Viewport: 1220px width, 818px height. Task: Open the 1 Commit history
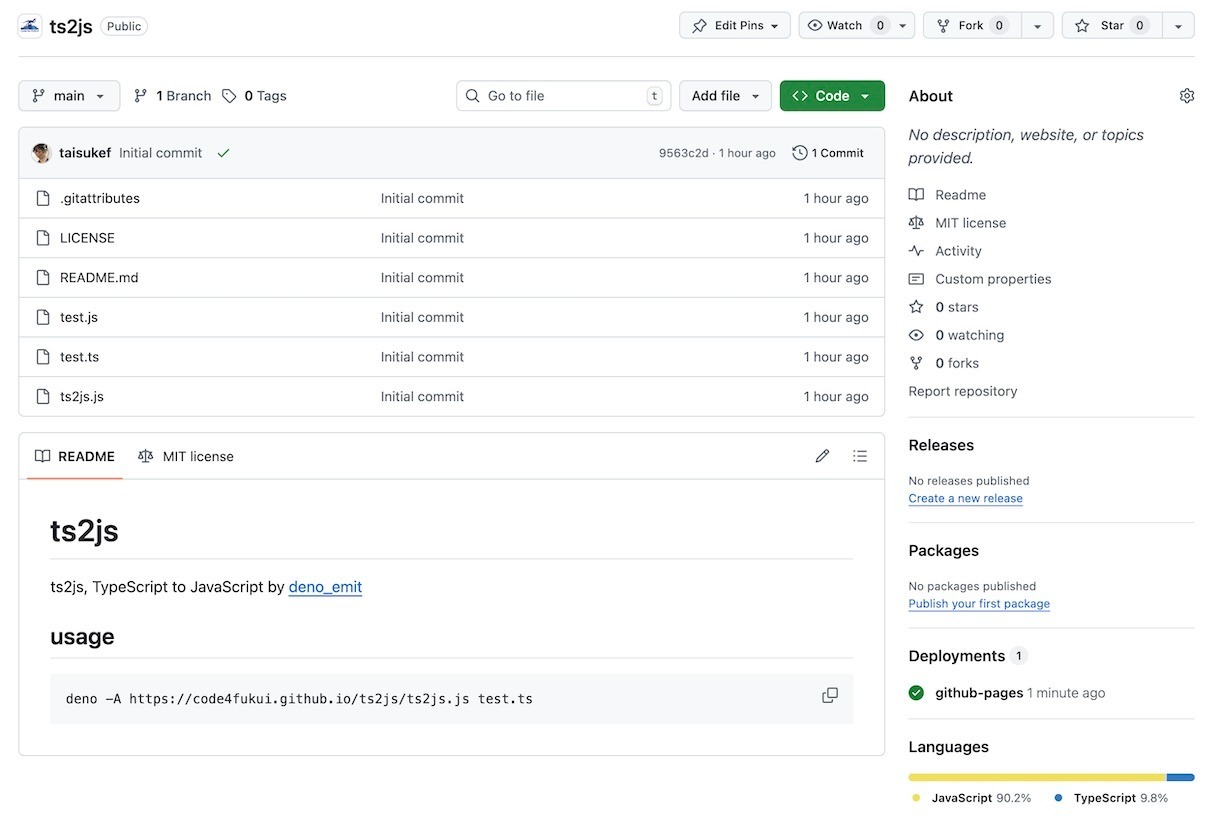point(827,153)
